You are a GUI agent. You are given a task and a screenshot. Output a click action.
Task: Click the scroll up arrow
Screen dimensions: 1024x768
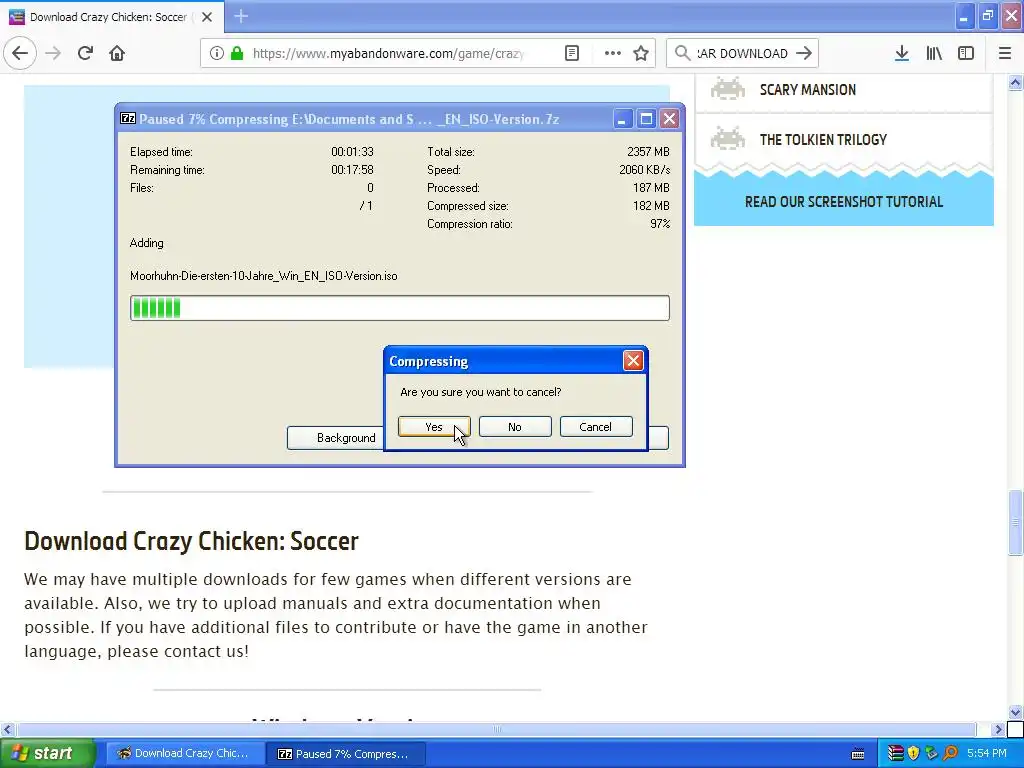click(1016, 82)
